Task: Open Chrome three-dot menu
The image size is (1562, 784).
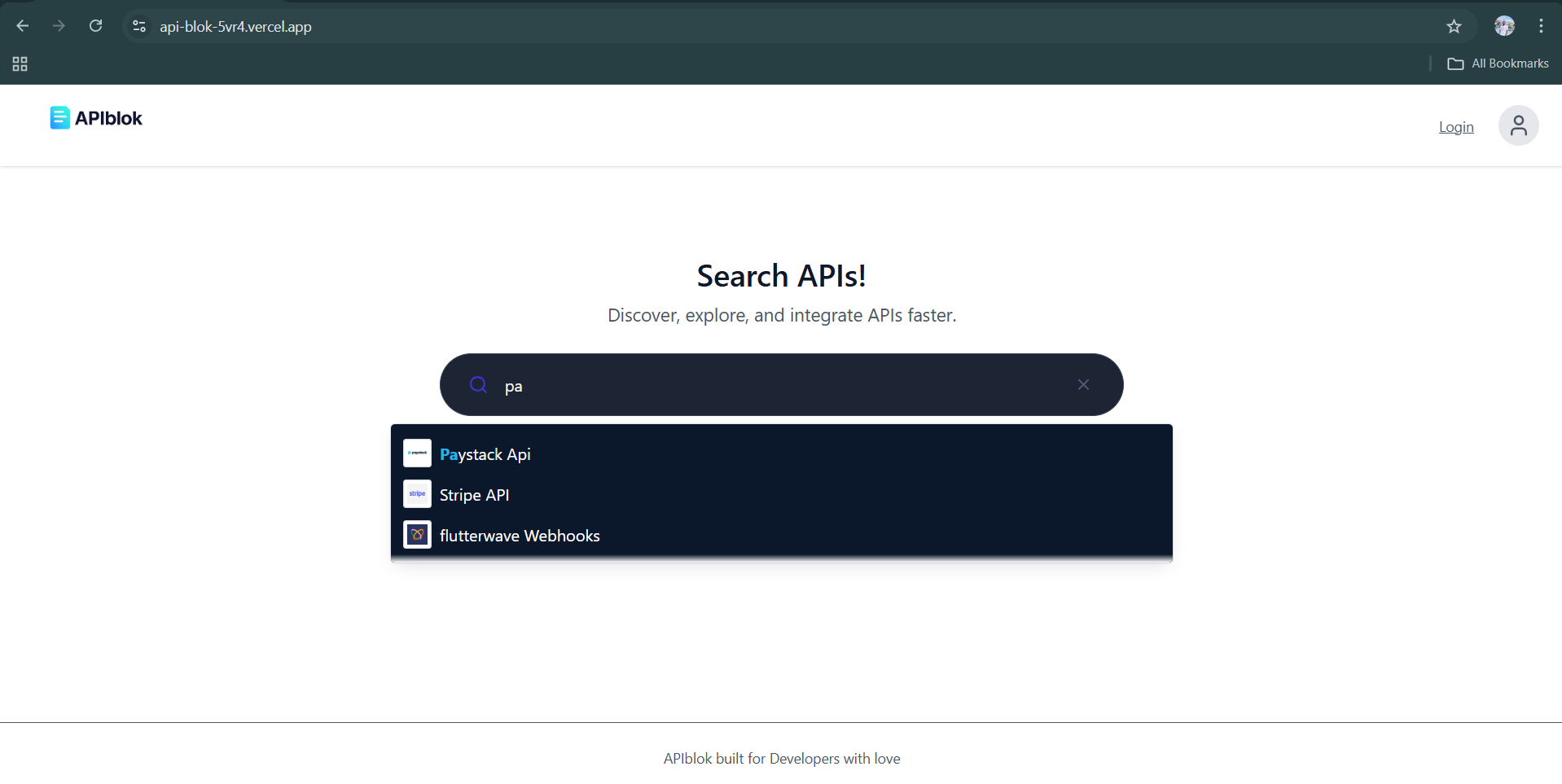Action: 1541,26
